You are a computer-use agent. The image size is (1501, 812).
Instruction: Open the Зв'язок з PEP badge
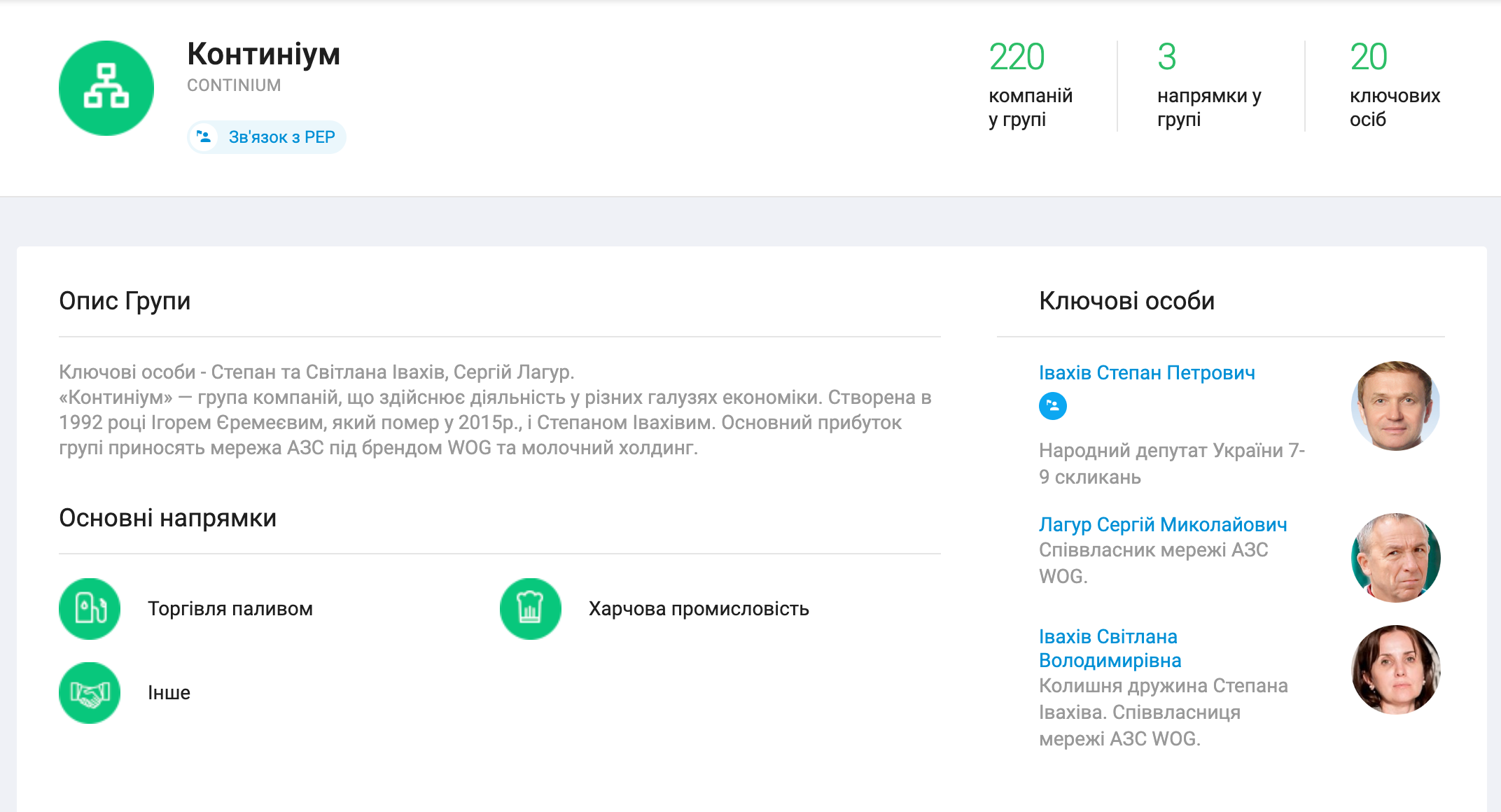click(x=281, y=137)
